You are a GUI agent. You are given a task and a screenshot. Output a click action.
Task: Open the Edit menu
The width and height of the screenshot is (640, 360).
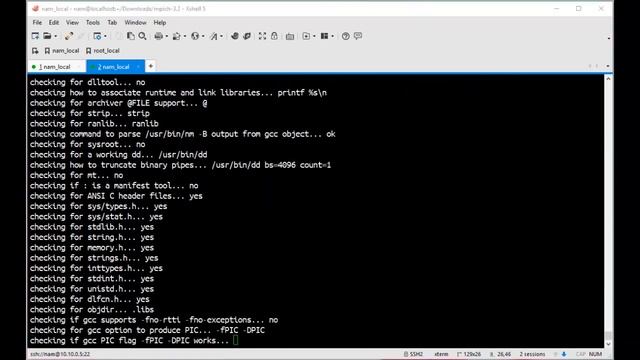(x=54, y=22)
